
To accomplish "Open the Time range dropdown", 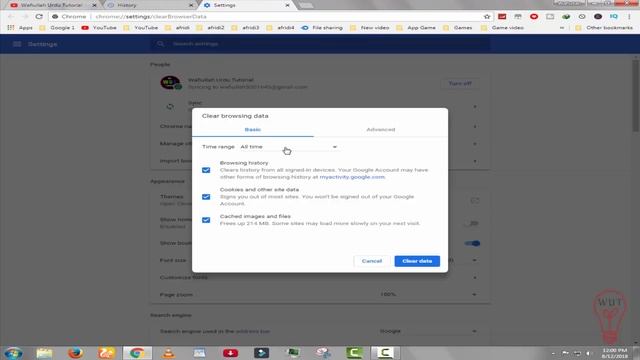I will 289,147.
